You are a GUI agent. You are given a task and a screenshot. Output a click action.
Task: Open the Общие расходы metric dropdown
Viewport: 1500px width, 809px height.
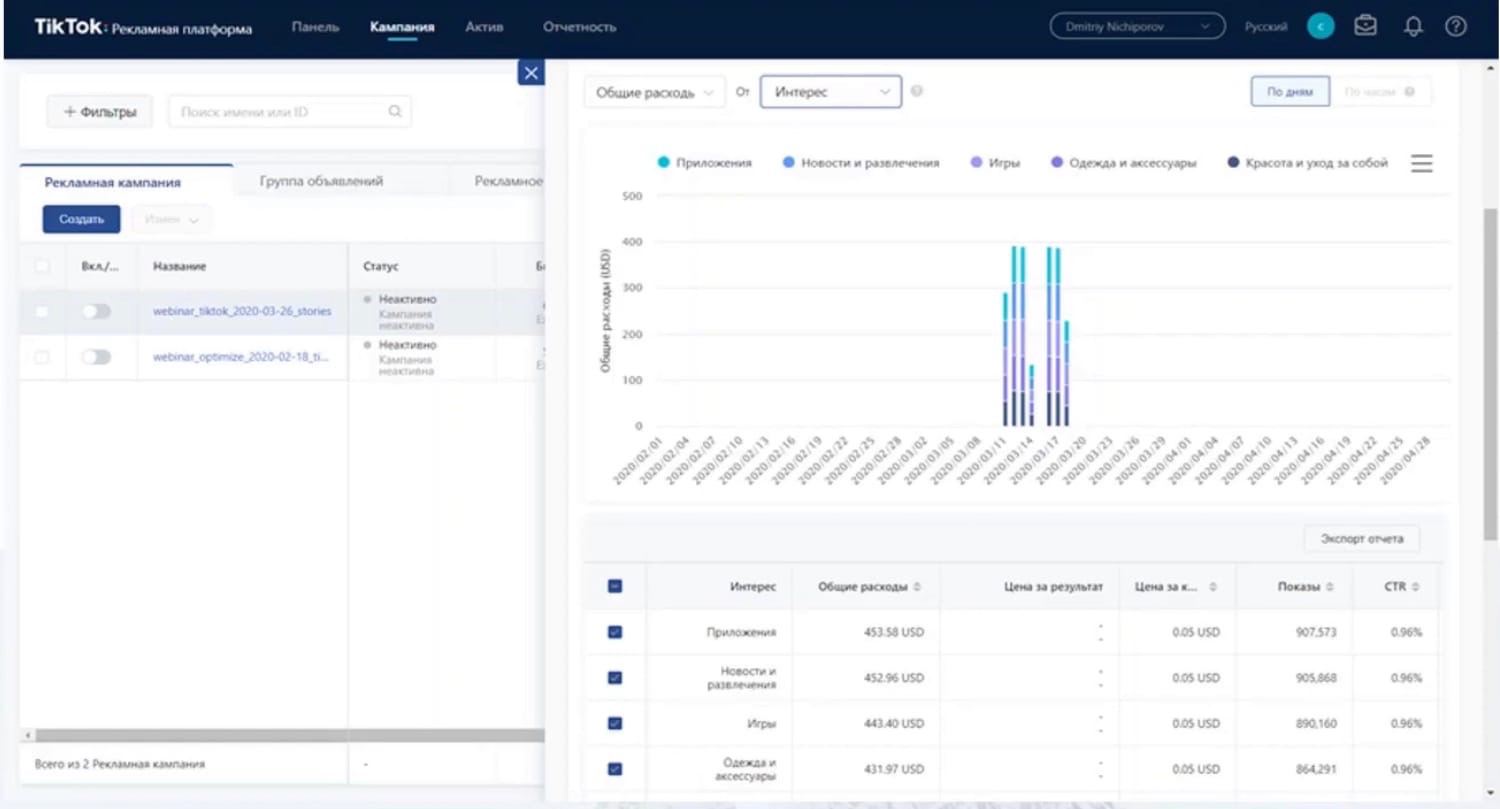click(654, 92)
